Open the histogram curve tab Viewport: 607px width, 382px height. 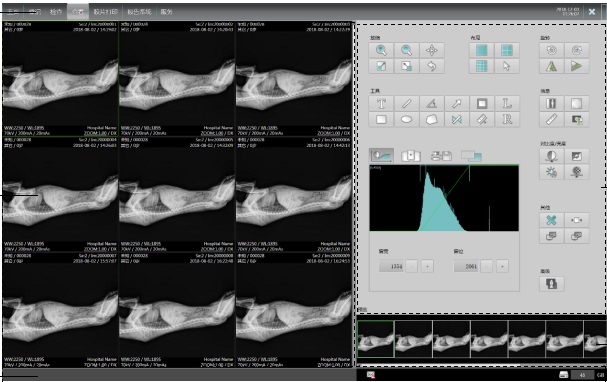point(381,156)
